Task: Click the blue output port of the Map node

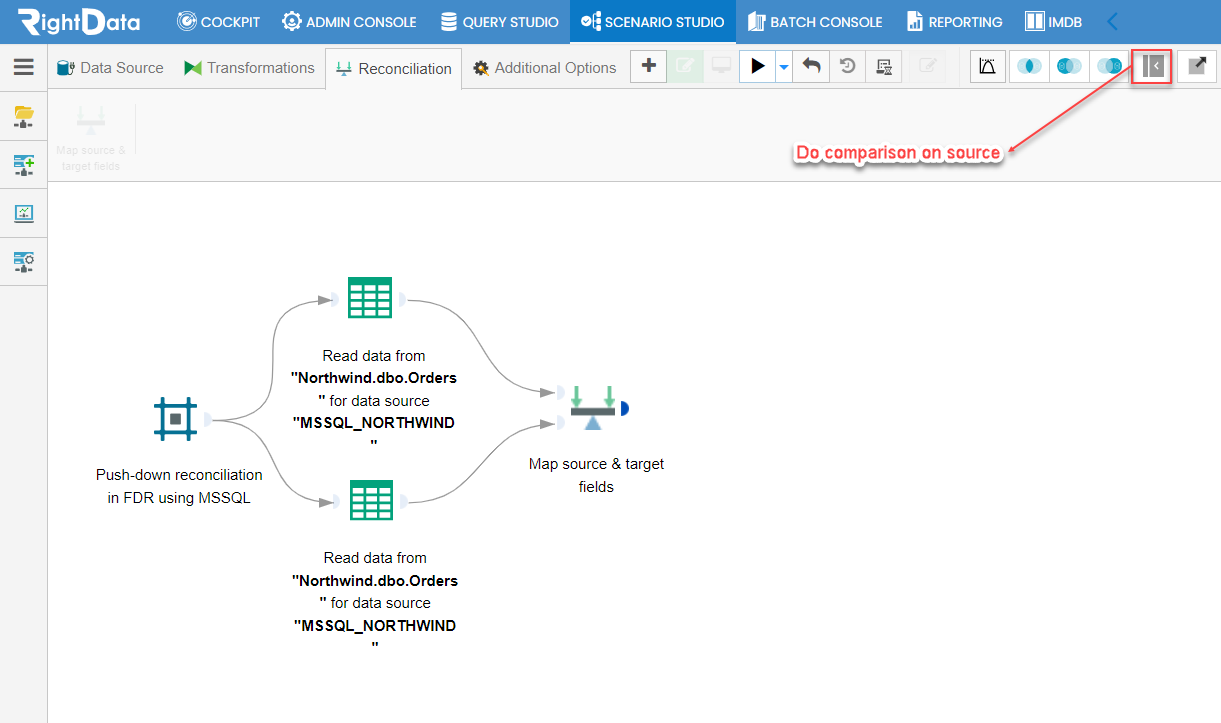Action: tap(624, 408)
